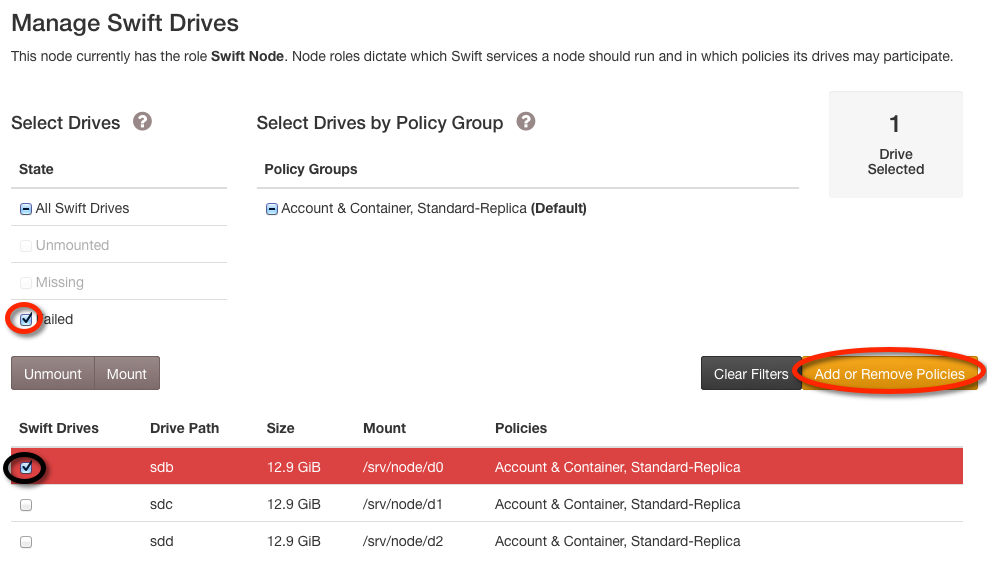Click the Clear Filters button
This screenshot has width=987, height=562.
pos(751,373)
